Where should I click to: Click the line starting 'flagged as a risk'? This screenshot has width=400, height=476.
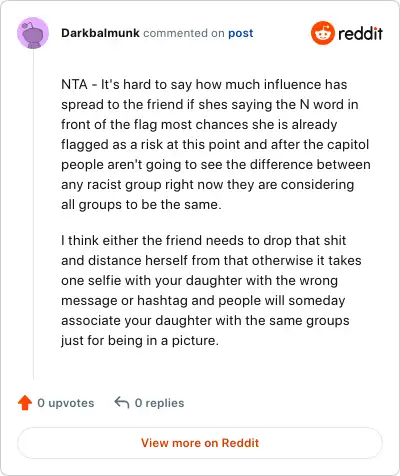pyautogui.click(x=215, y=144)
